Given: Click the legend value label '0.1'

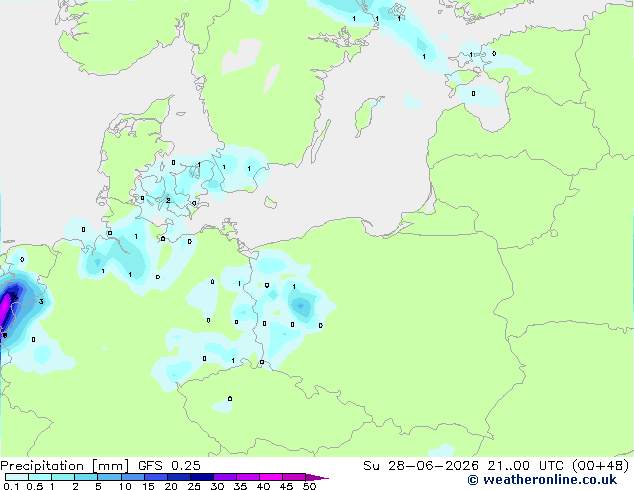Looking at the screenshot, I should click(11, 486).
